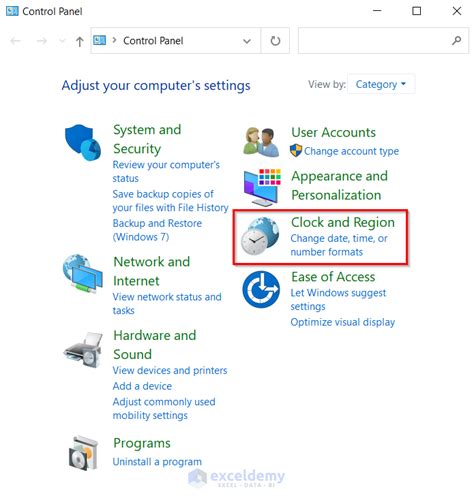Screen dimensions: 474x500
Task: Click the Control Panel address bar icon
Action: pyautogui.click(x=99, y=40)
